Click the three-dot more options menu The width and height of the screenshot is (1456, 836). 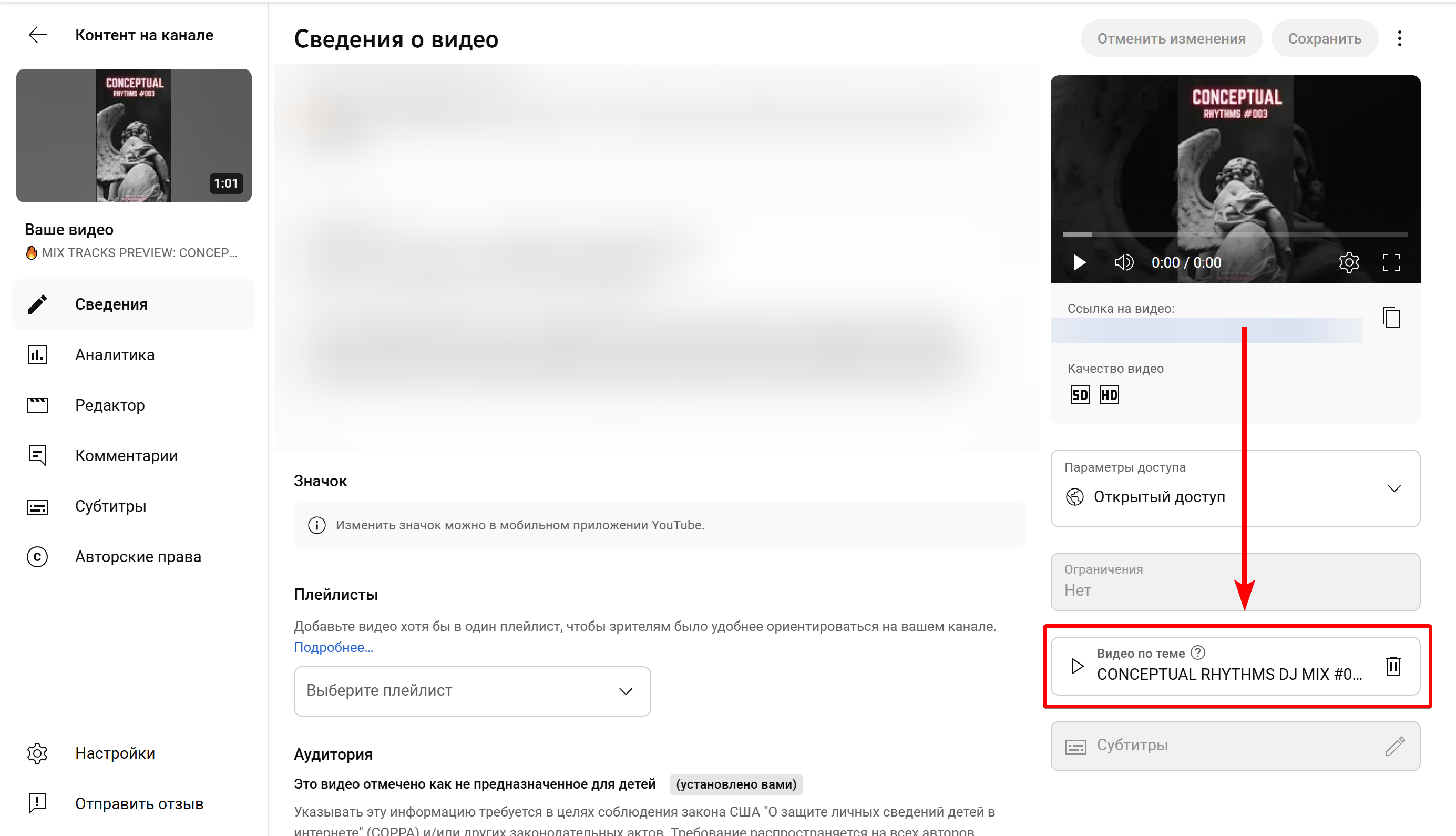(x=1399, y=38)
